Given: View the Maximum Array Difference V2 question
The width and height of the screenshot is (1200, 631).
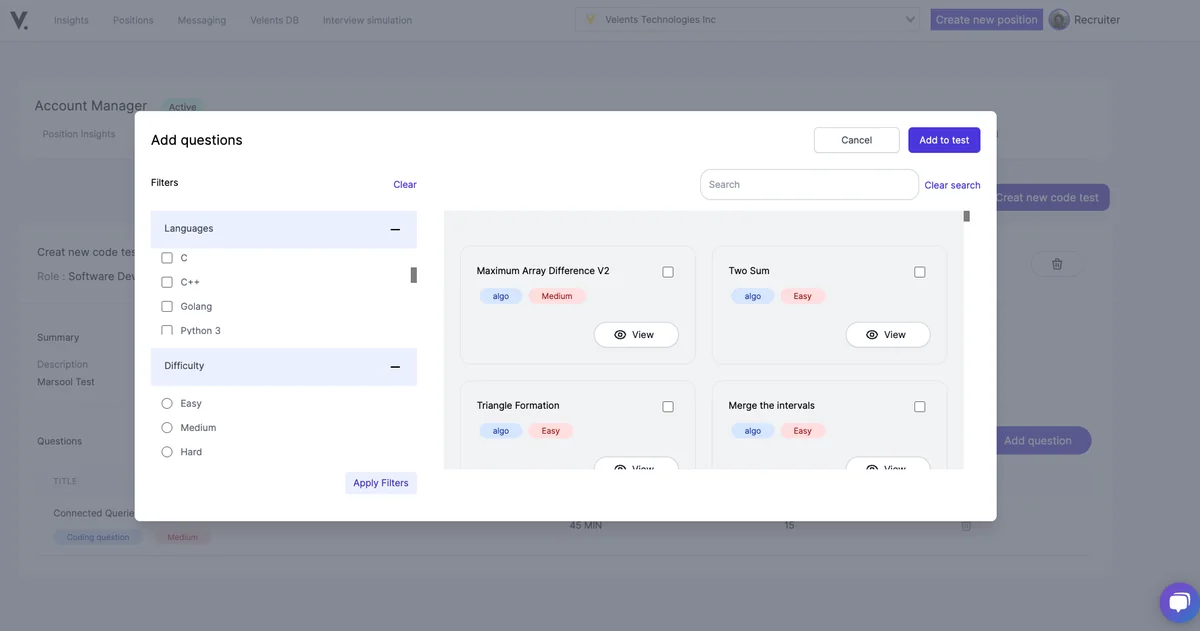Looking at the screenshot, I should click(636, 335).
